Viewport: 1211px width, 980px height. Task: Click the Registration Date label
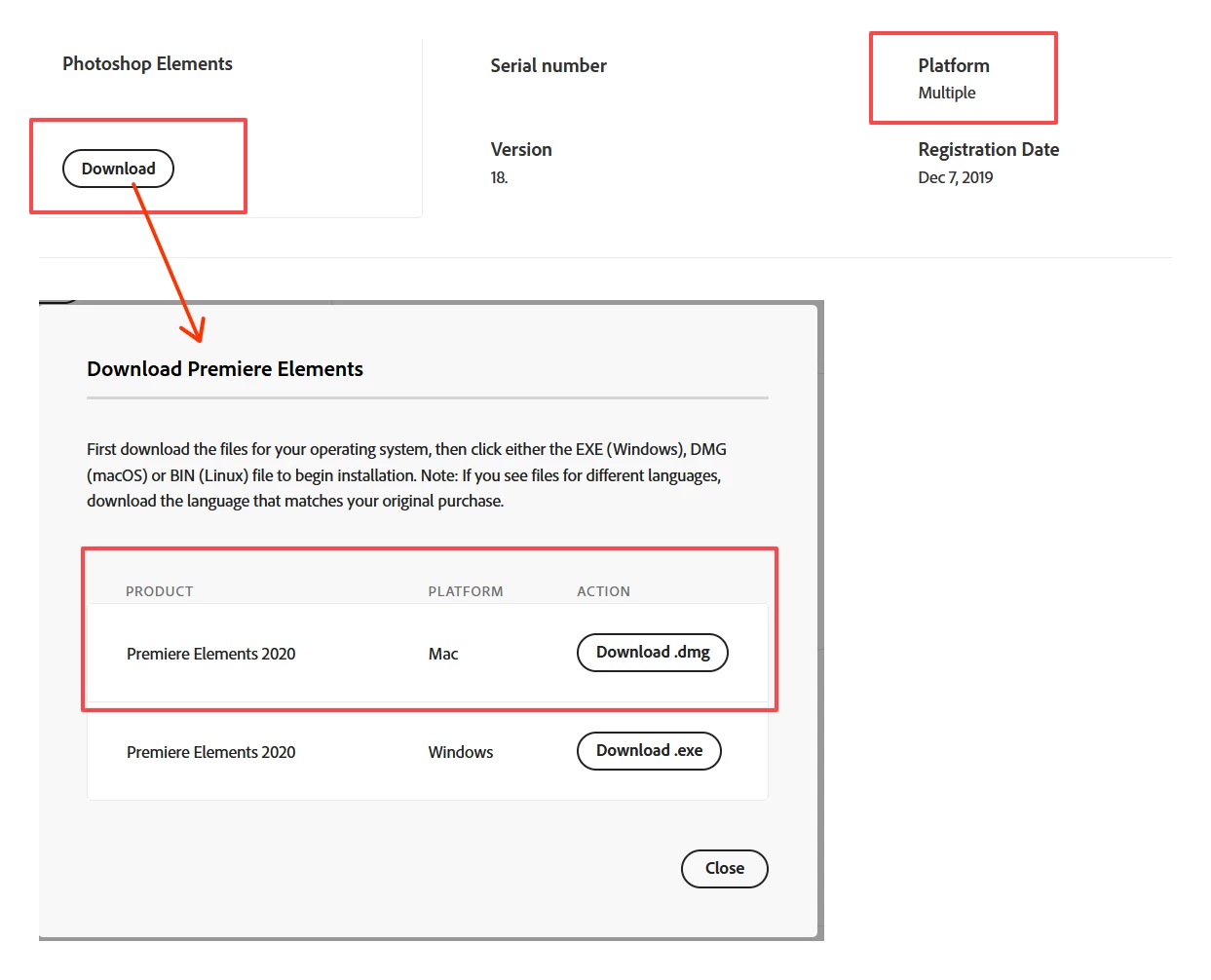pos(989,150)
